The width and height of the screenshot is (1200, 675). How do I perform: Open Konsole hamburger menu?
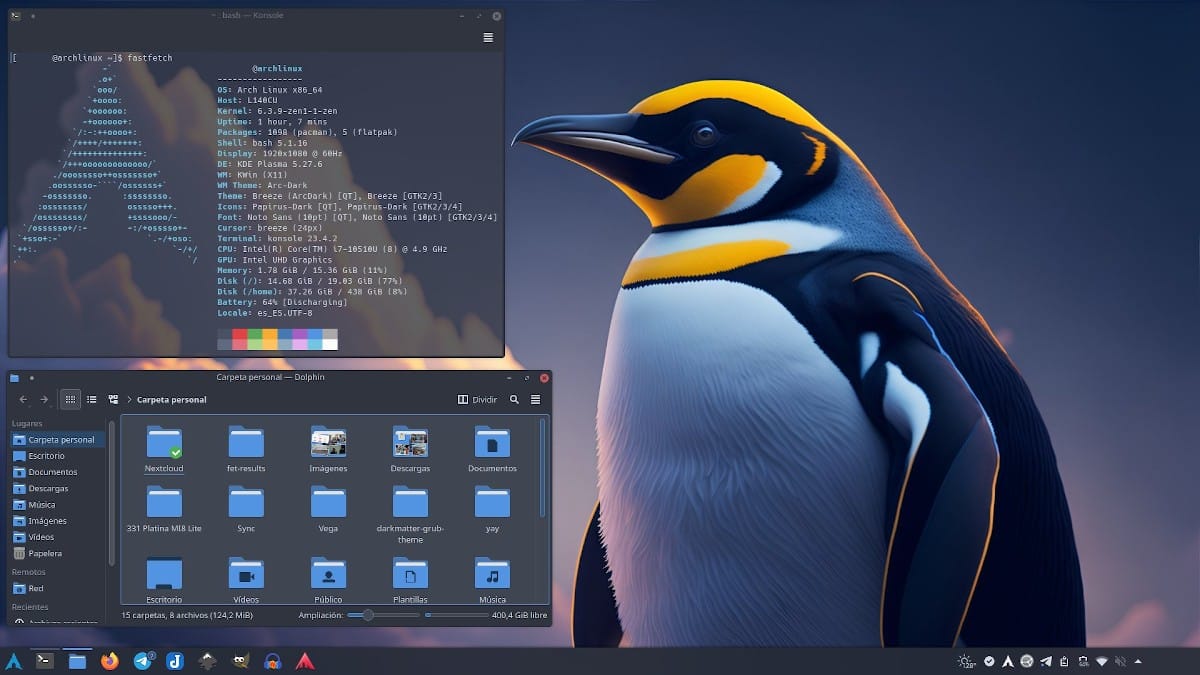(488, 37)
